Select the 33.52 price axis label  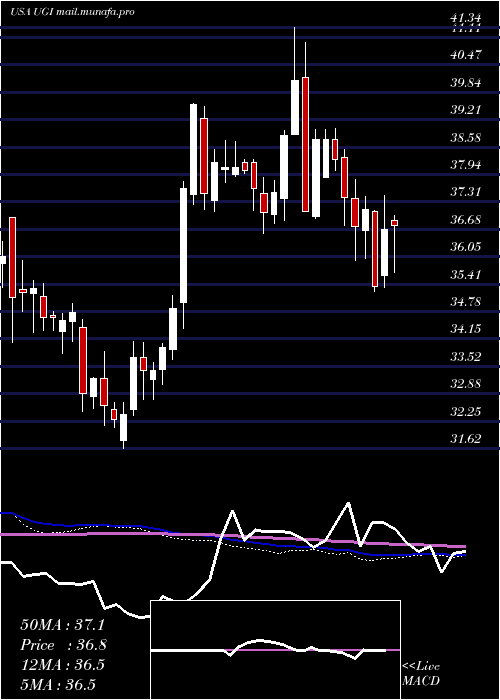(466, 357)
